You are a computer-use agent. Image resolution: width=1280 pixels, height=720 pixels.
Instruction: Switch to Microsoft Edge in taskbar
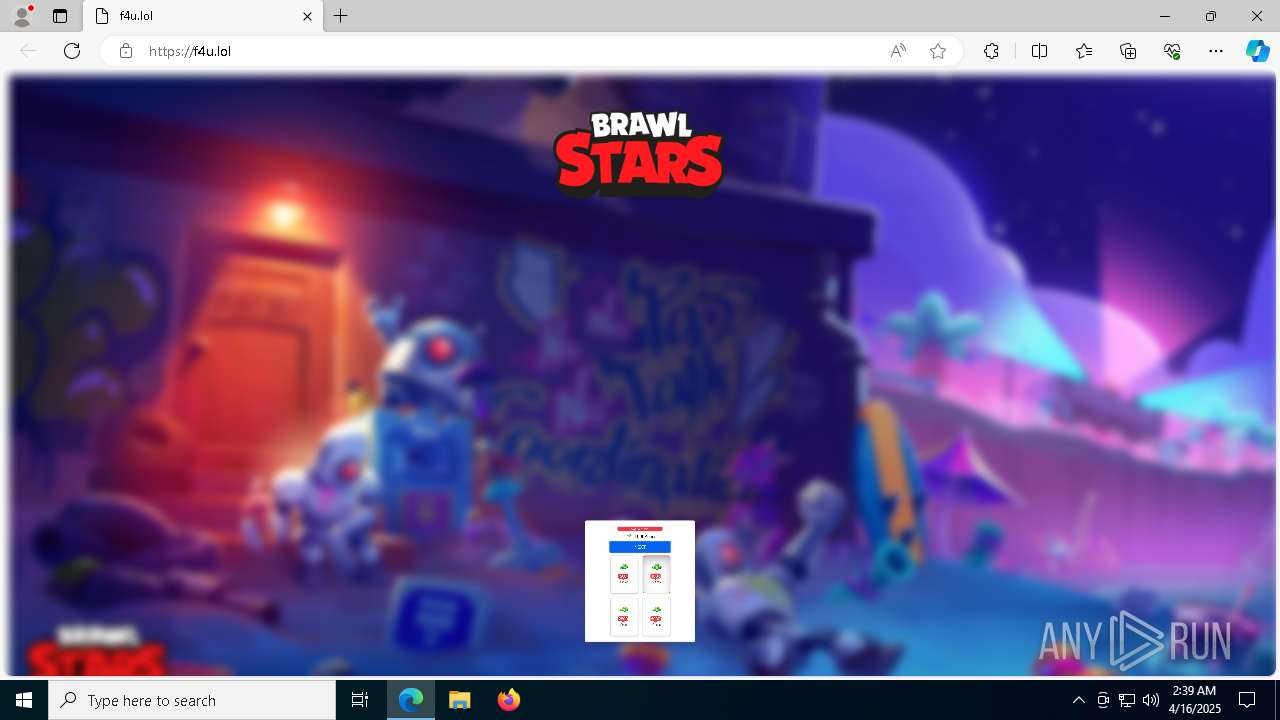coord(412,700)
